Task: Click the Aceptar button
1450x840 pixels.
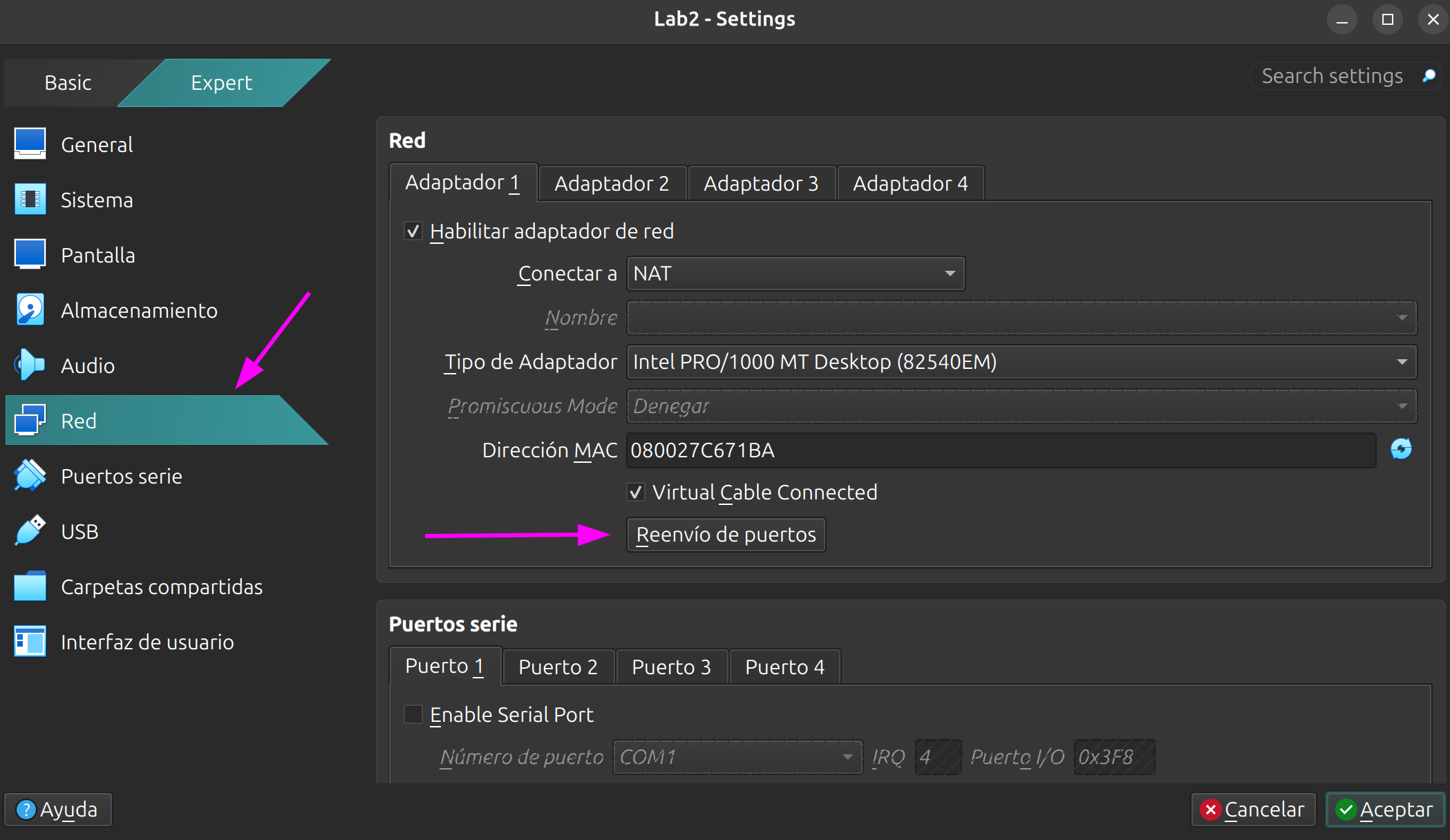Action: coord(1385,810)
